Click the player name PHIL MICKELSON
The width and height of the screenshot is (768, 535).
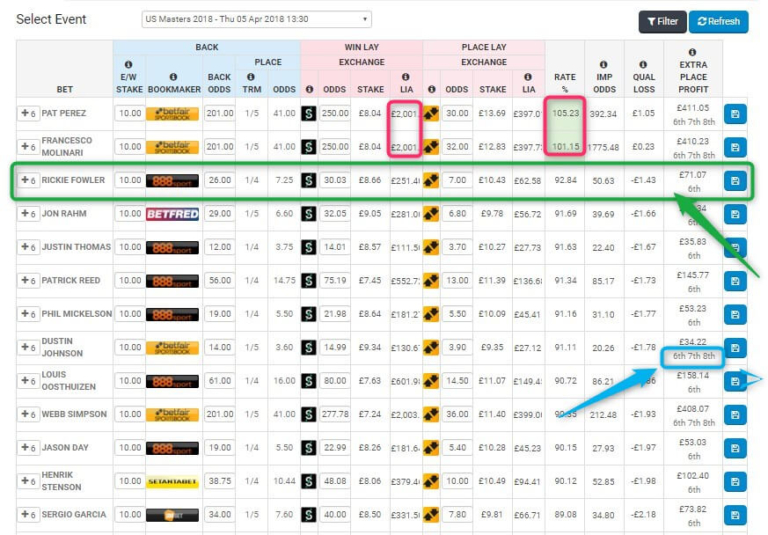(77, 314)
